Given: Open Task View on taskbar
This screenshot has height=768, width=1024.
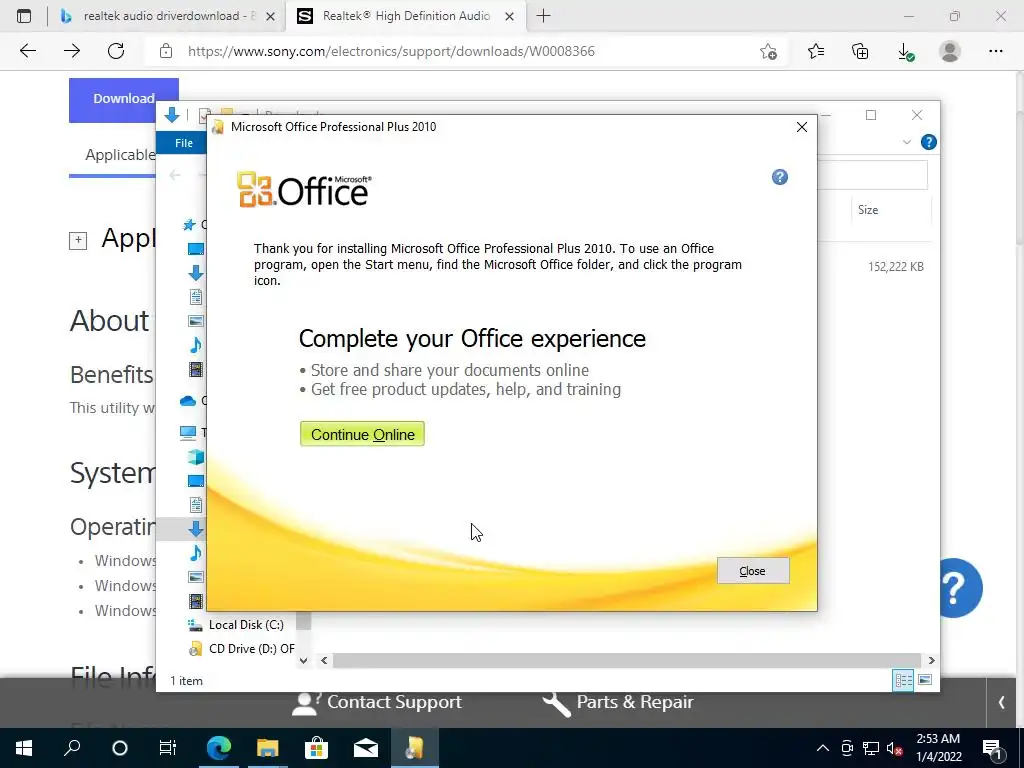Looking at the screenshot, I should pyautogui.click(x=168, y=748).
